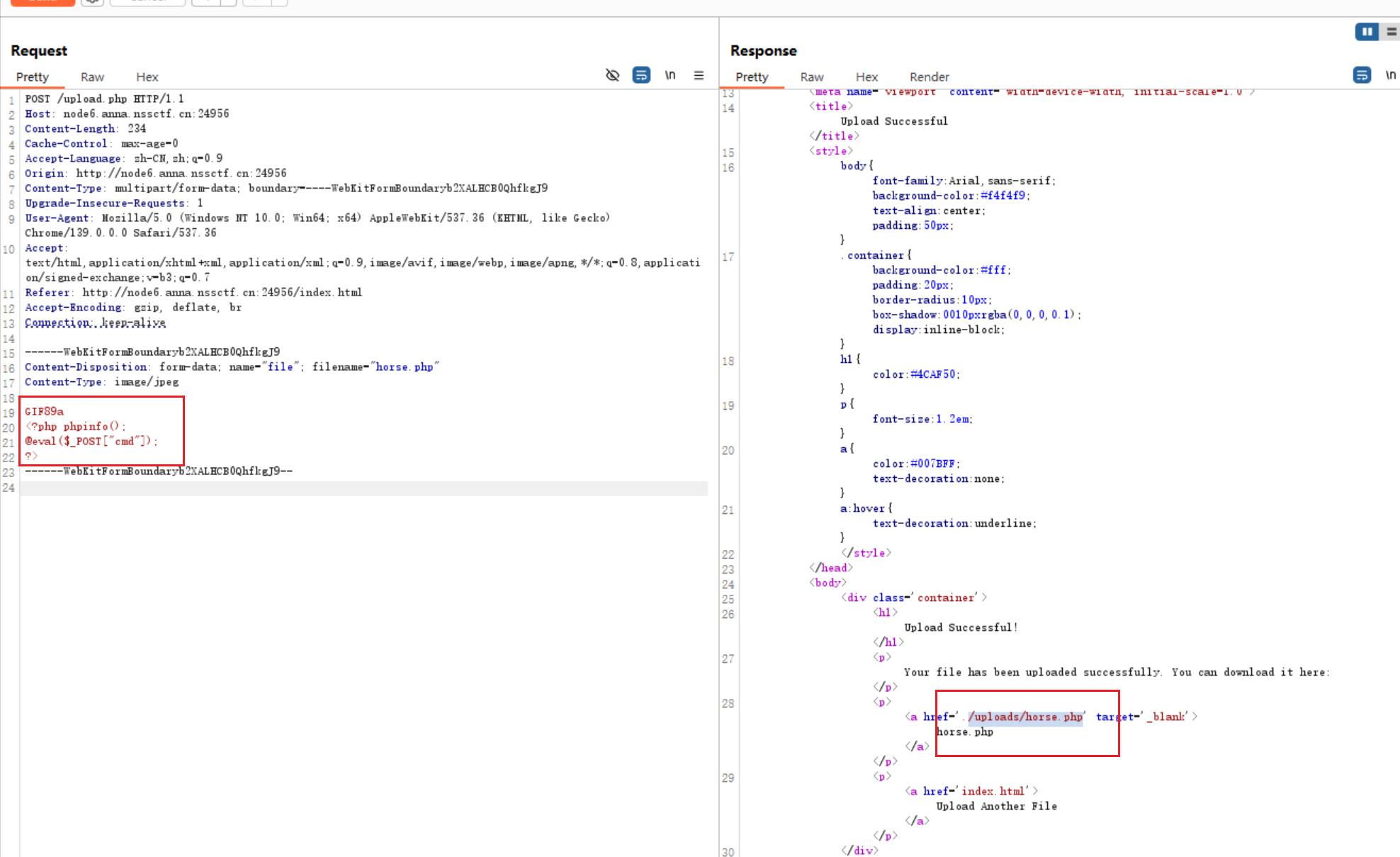This screenshot has width=1400, height=857.
Task: Click the \n newline icon in Response panel
Action: point(1390,75)
